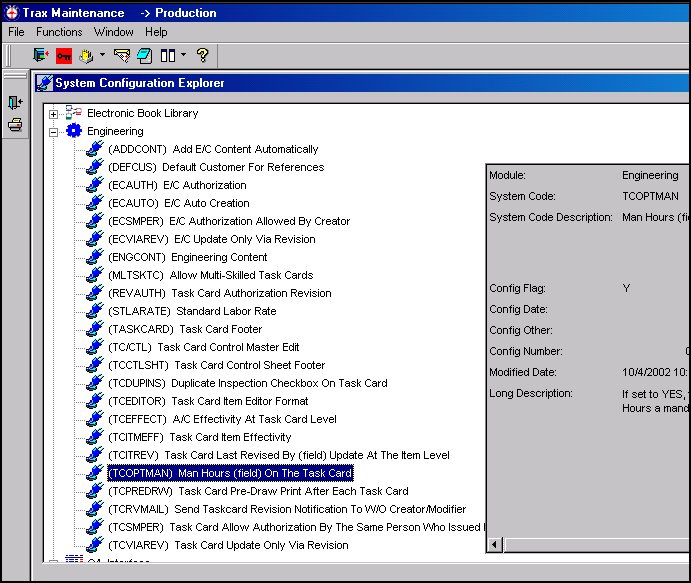Select (DEFCUS) Default Customer For References

[216, 167]
